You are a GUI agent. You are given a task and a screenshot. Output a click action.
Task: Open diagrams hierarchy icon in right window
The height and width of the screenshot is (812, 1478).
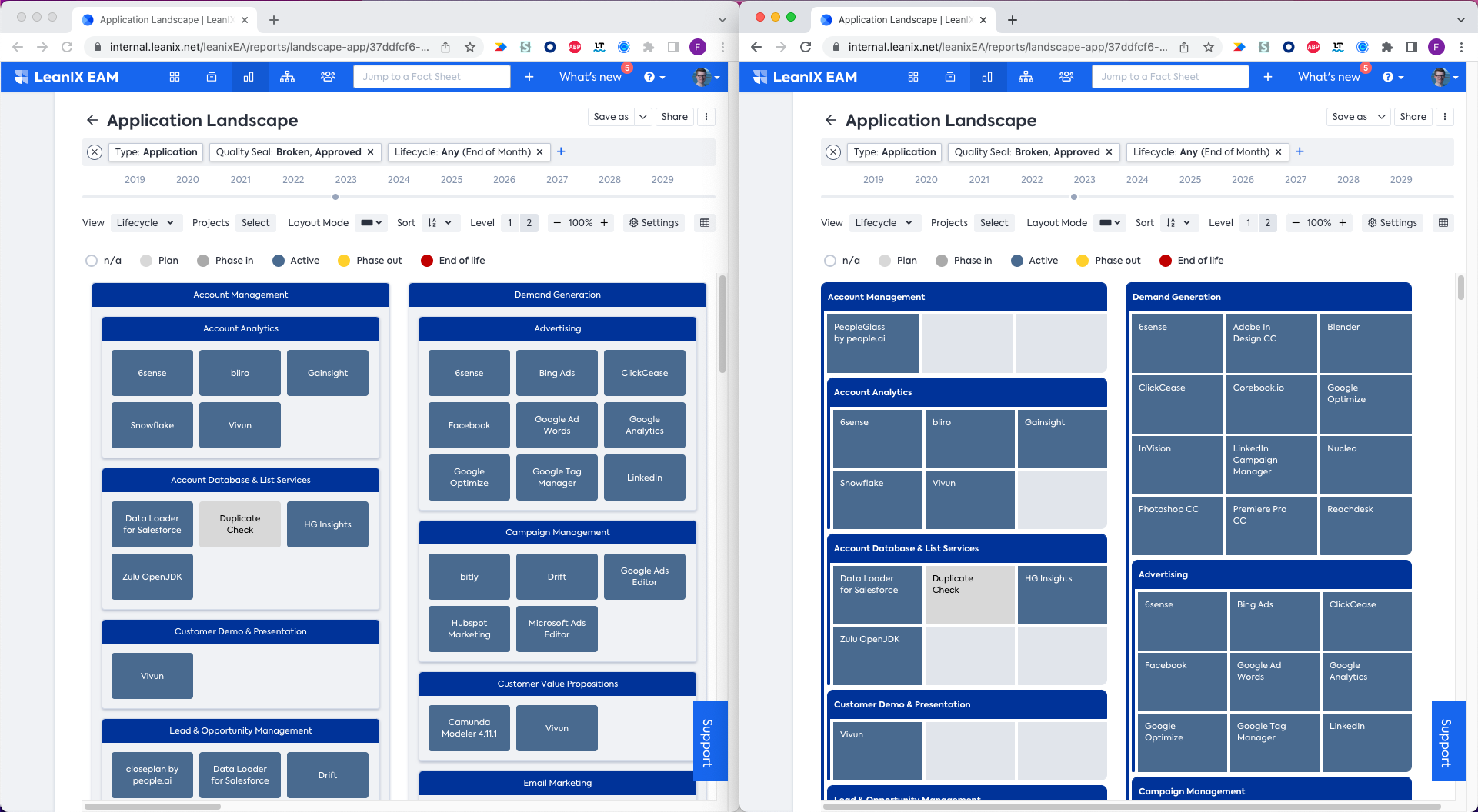pyautogui.click(x=1026, y=77)
